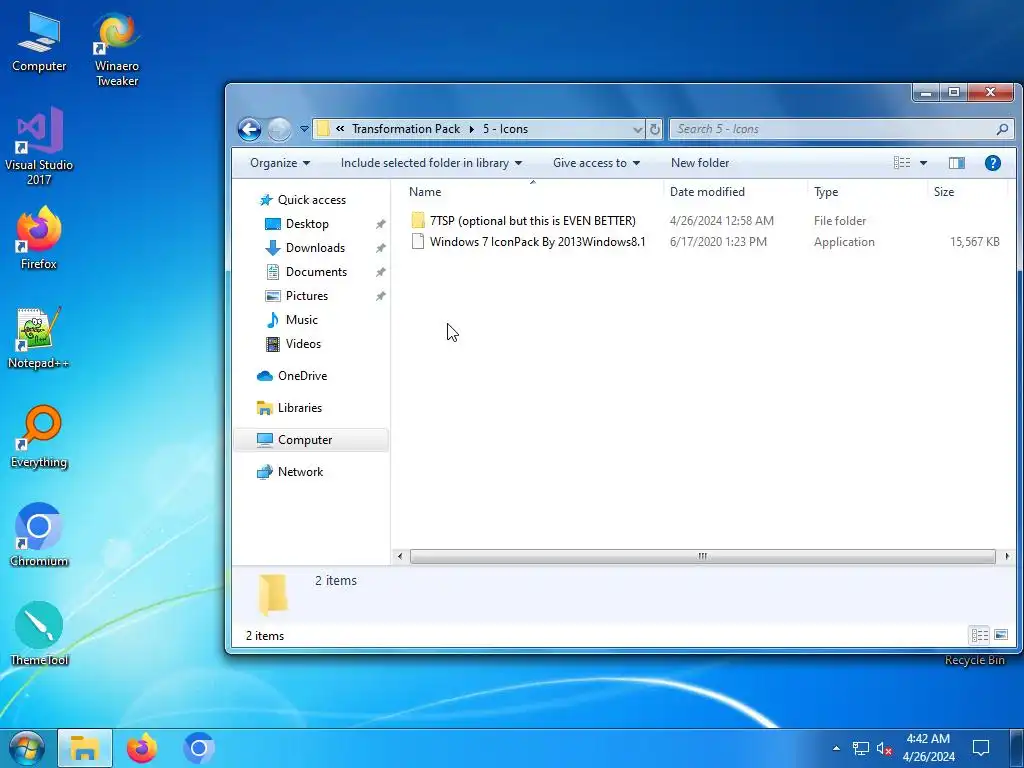Switch to details view via status bar
Viewport: 1024px width, 768px height.
(979, 635)
